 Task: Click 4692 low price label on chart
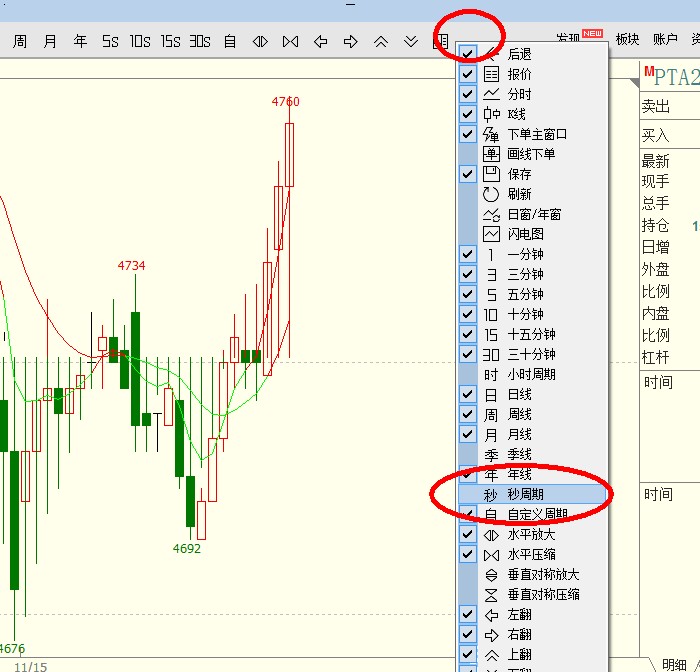[187, 548]
